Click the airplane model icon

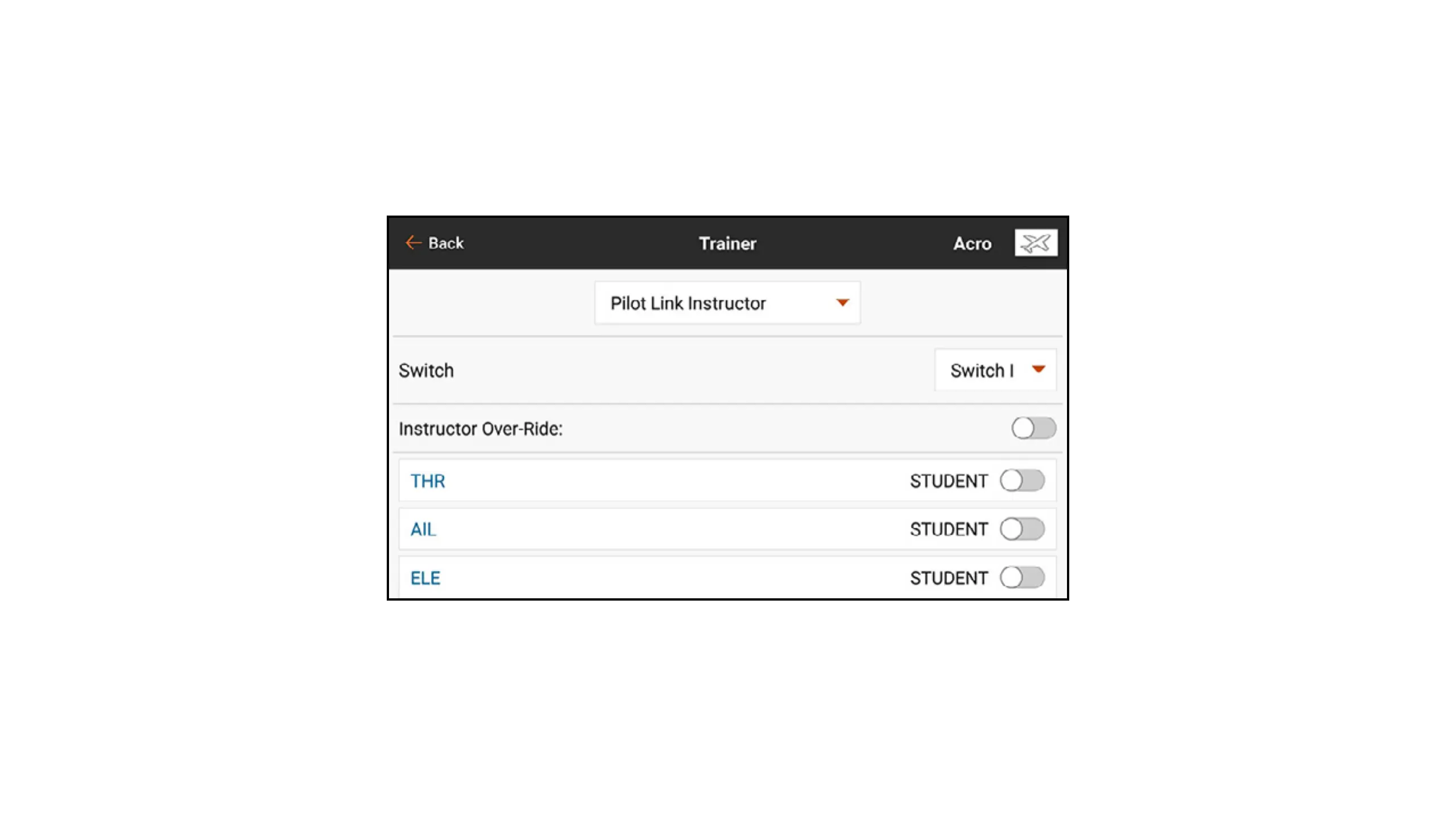(1036, 243)
